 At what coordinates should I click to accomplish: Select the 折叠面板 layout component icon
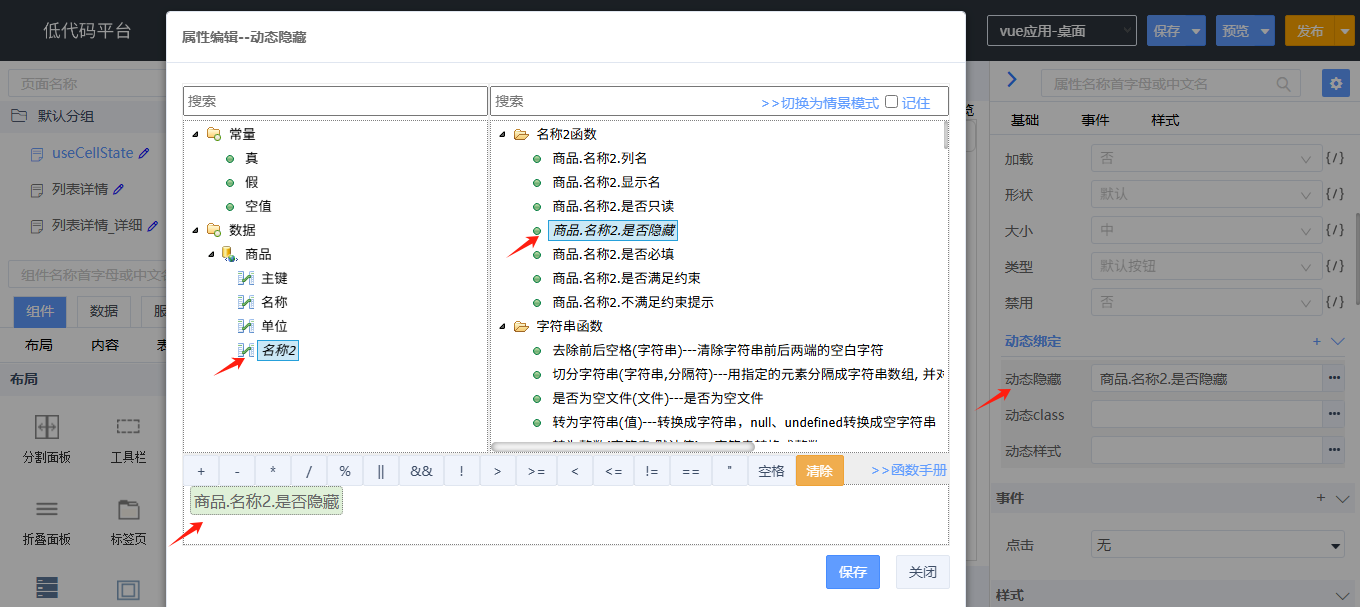tap(47, 509)
